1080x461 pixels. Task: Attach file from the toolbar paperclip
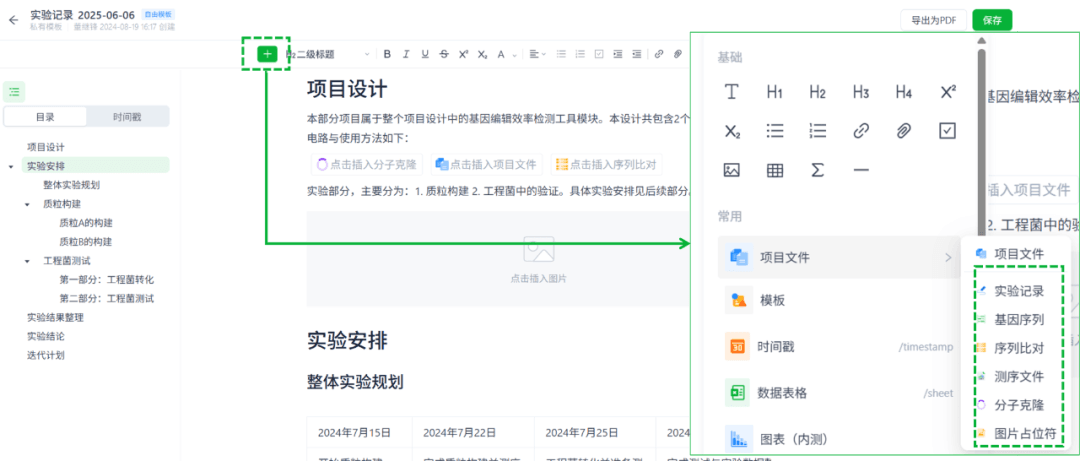[678, 54]
